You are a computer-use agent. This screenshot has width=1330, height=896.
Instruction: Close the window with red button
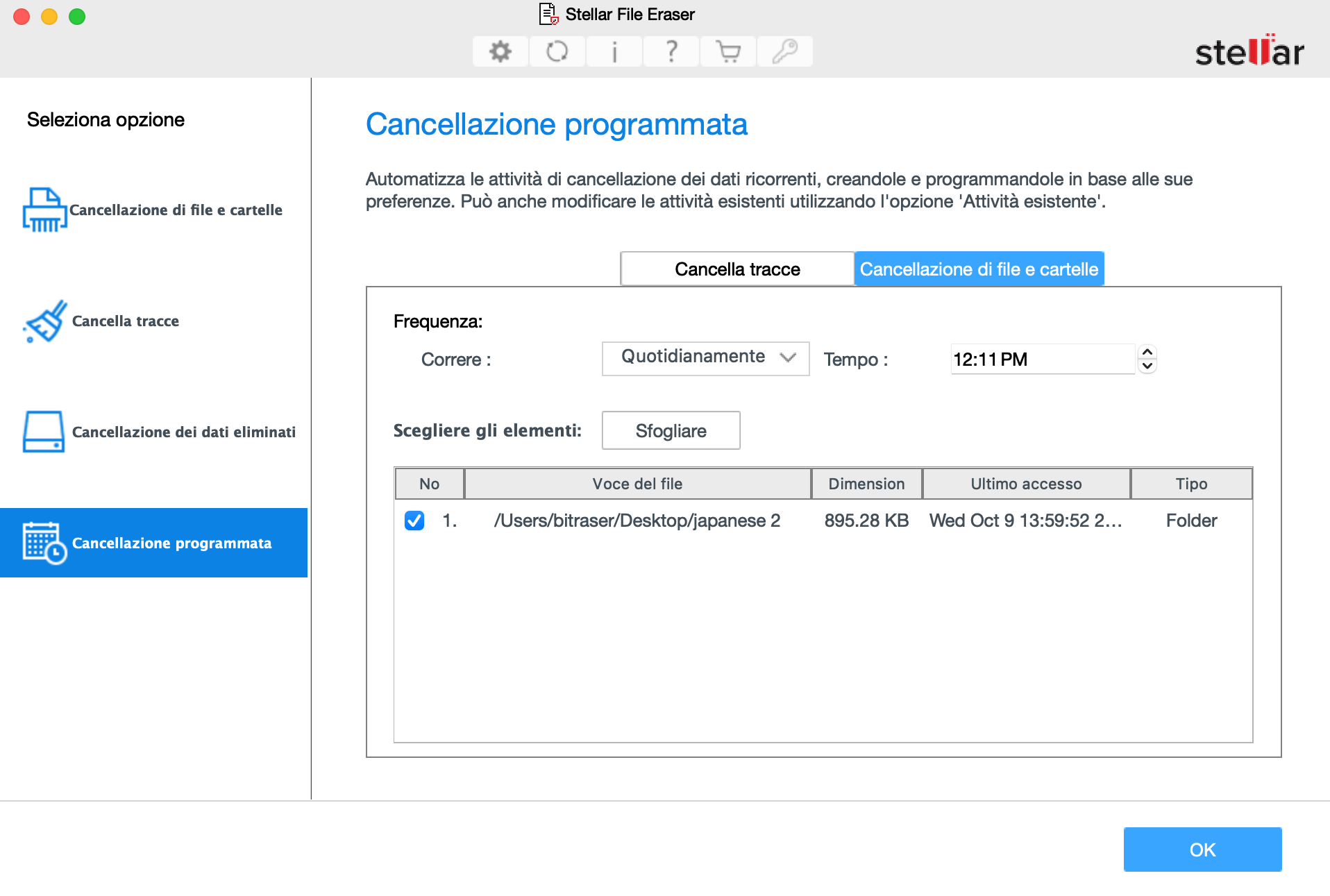22,17
